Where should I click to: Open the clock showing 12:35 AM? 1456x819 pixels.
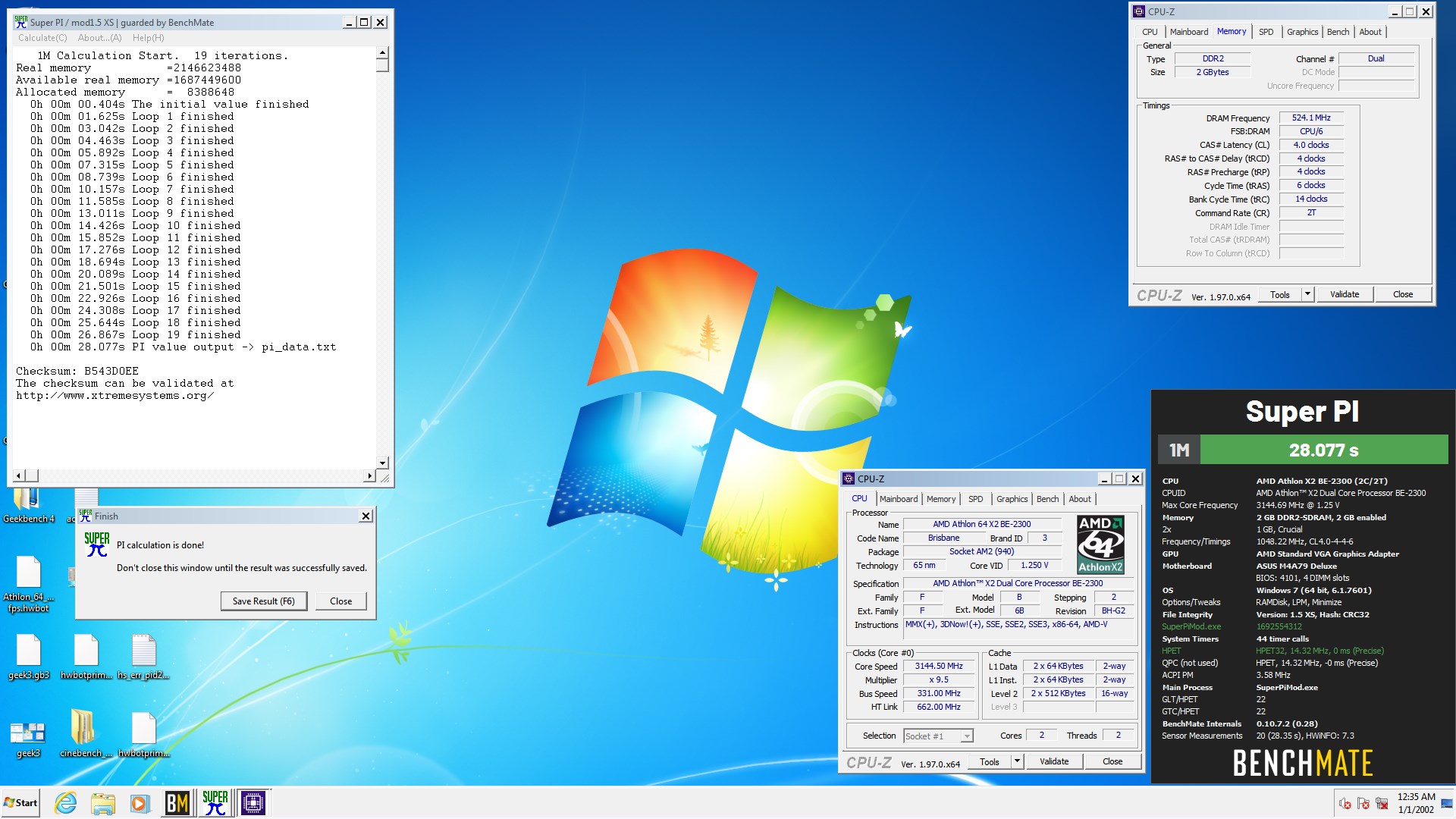tap(1416, 802)
